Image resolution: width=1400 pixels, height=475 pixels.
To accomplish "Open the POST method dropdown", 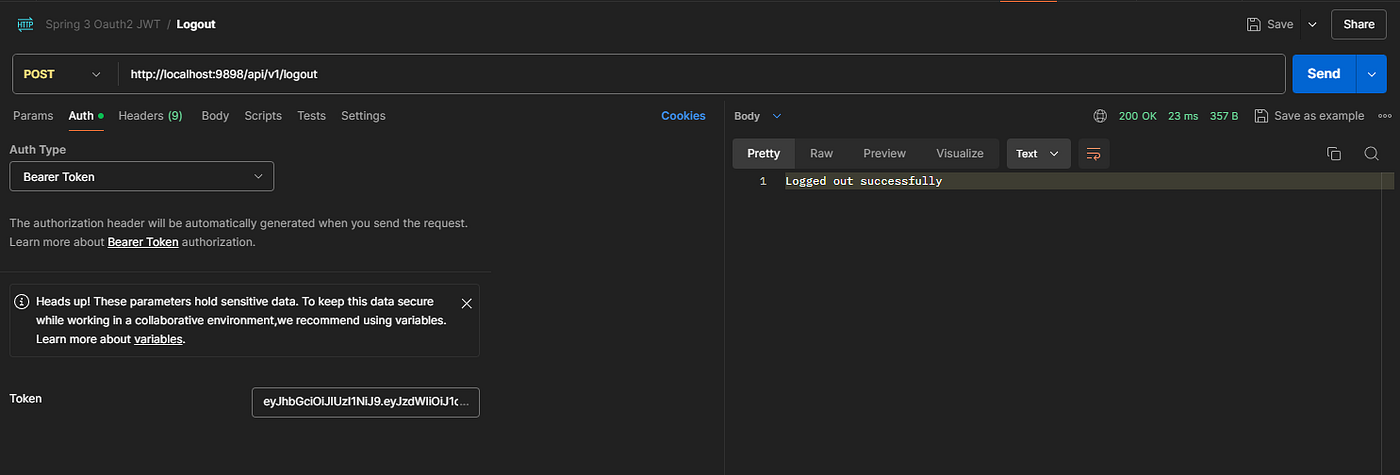I will (64, 74).
